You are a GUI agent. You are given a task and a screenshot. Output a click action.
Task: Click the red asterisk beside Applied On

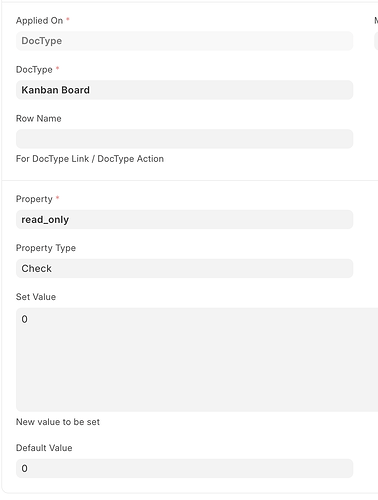(68, 20)
